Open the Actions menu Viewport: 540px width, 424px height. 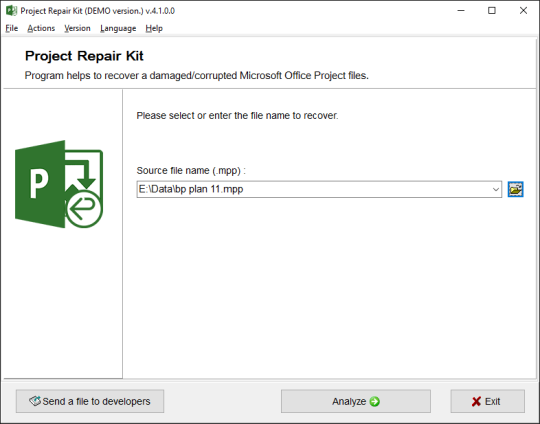click(x=41, y=28)
